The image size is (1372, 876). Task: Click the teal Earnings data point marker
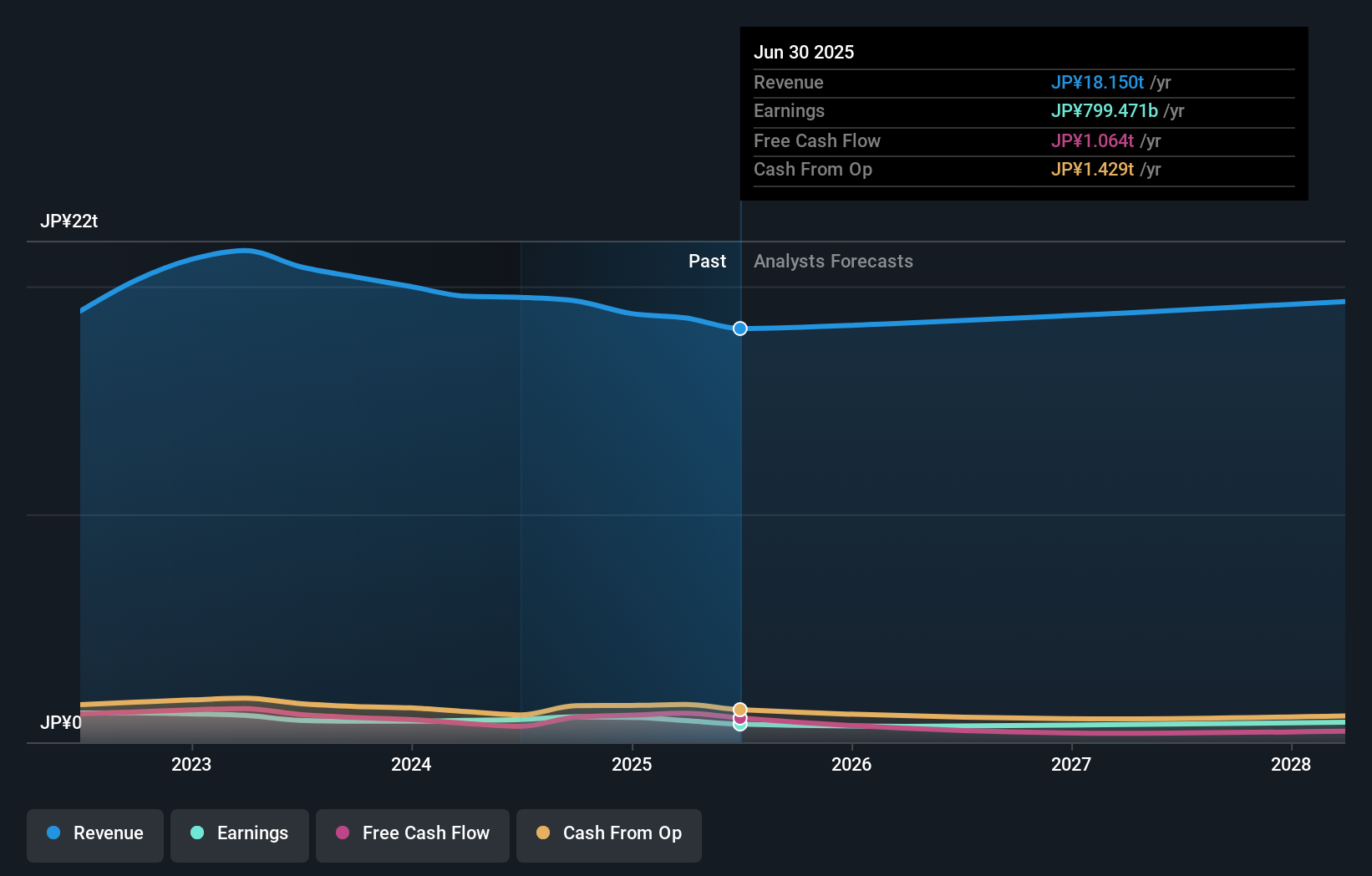click(740, 726)
